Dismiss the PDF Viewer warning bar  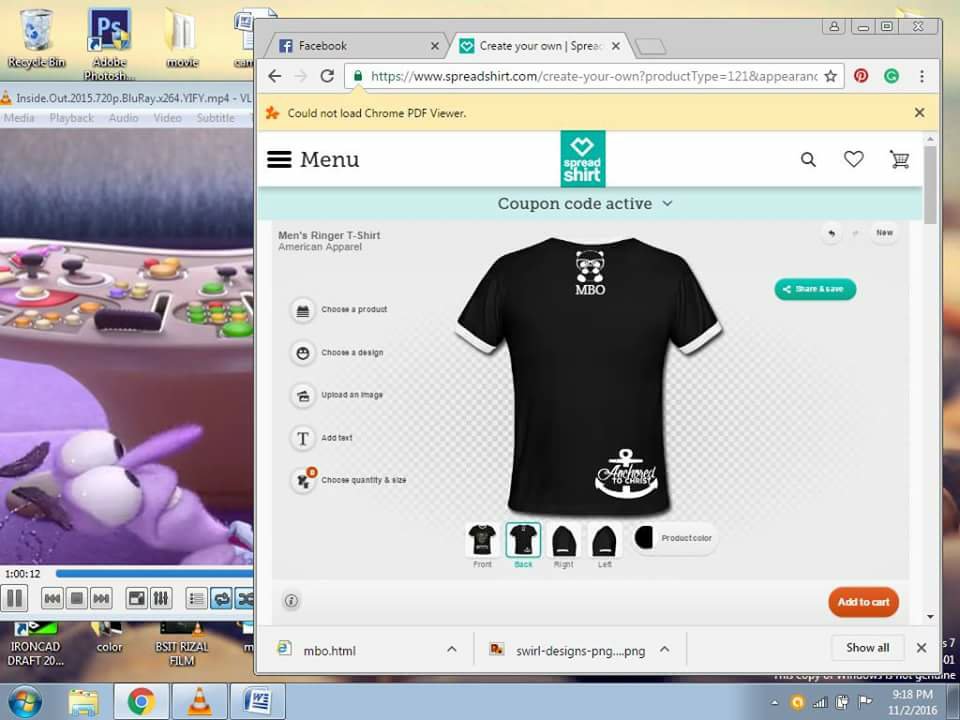pyautogui.click(x=919, y=113)
